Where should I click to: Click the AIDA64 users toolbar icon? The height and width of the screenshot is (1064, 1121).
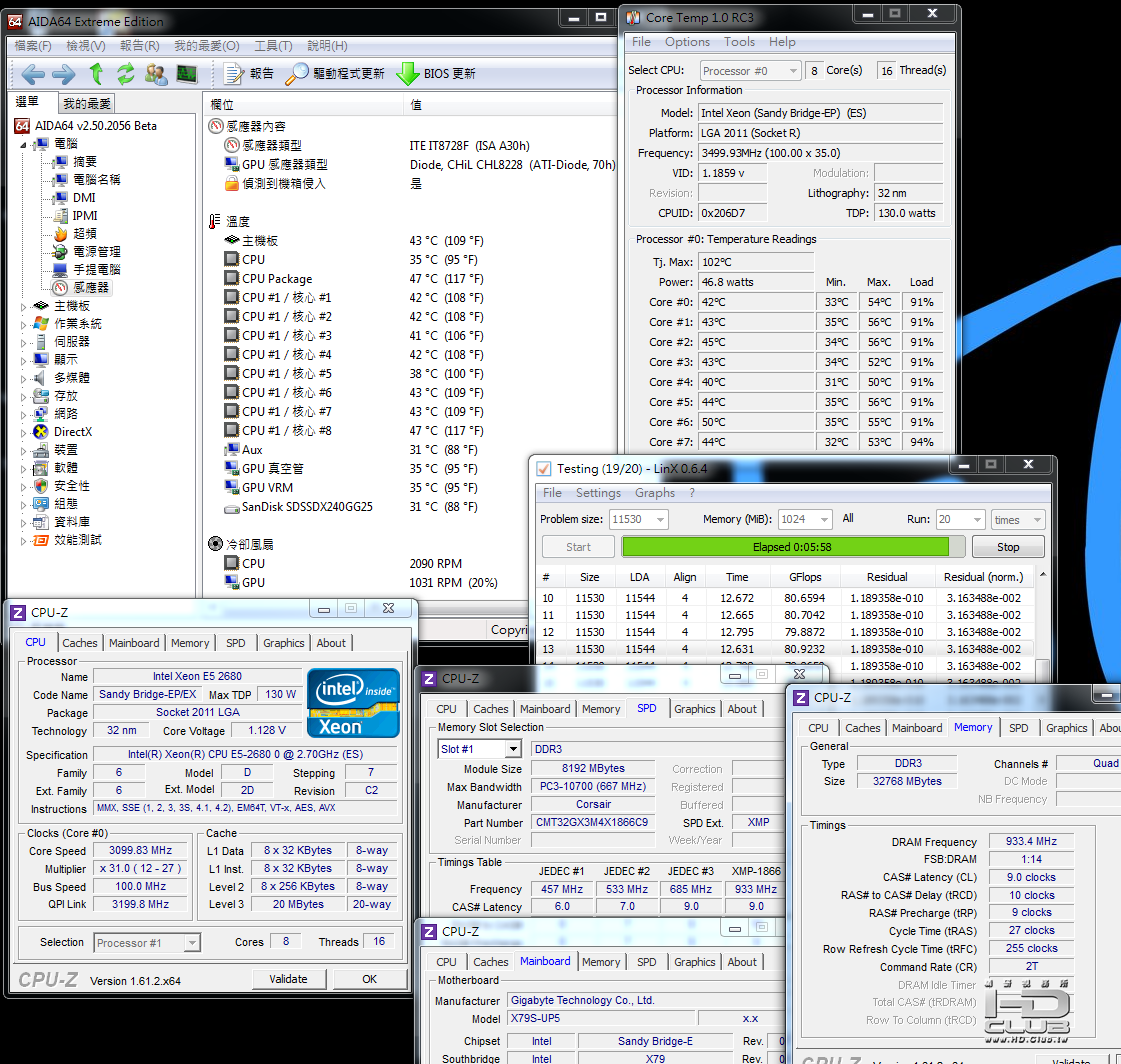(x=156, y=74)
